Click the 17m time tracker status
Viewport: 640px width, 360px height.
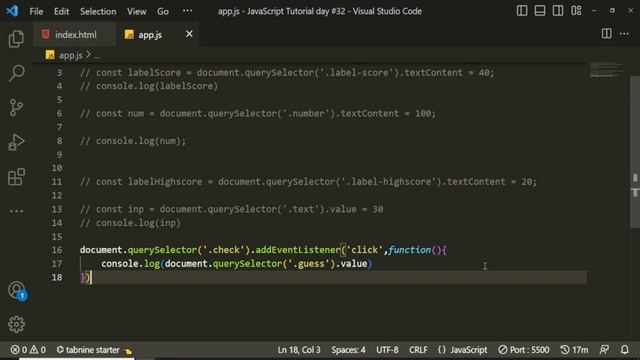tap(574, 350)
